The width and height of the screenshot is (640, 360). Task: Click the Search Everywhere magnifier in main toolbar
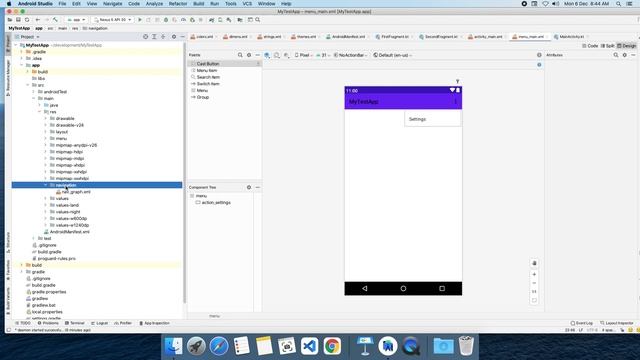(x=258, y=20)
